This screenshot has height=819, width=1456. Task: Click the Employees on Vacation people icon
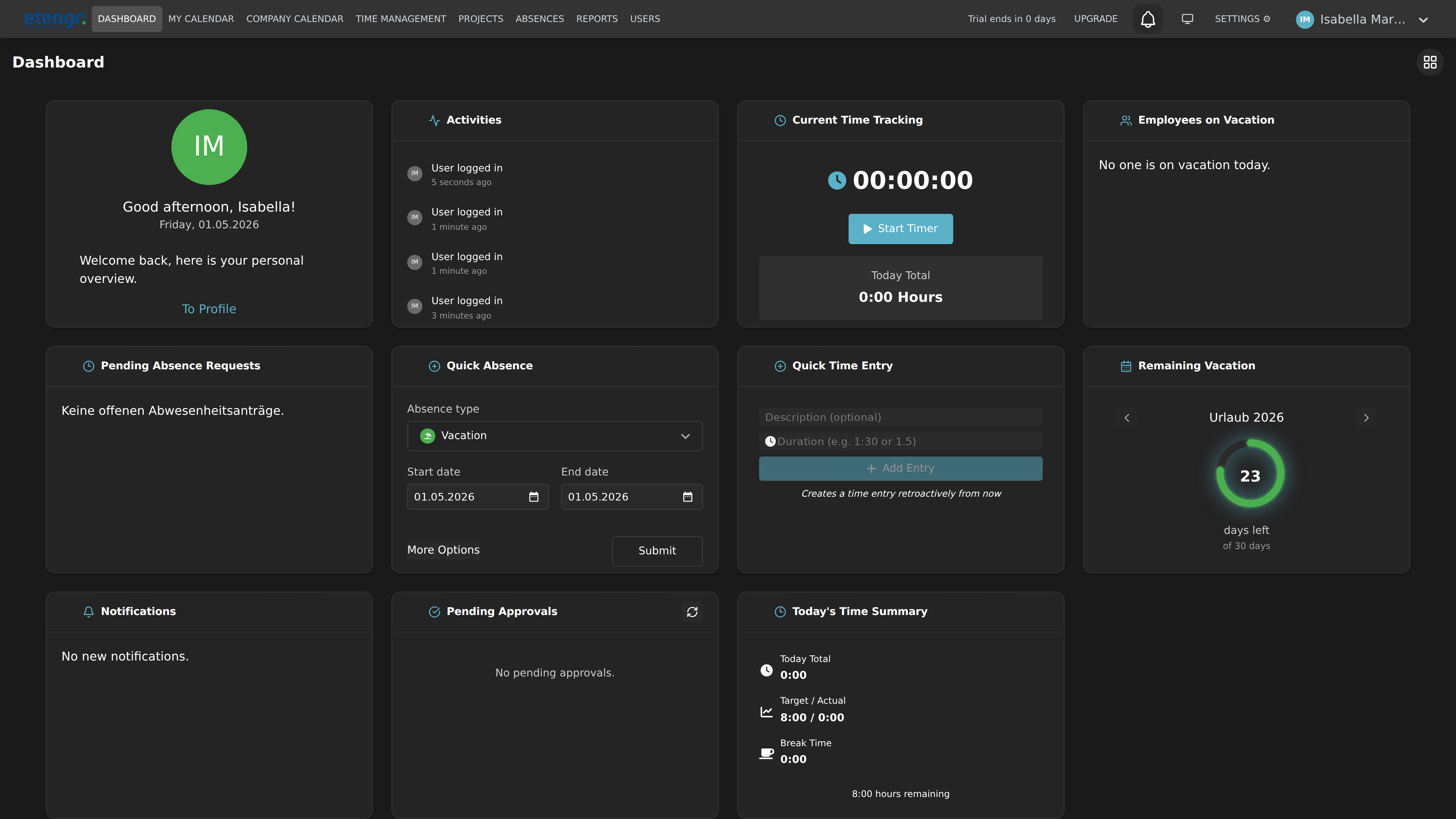coord(1126,121)
